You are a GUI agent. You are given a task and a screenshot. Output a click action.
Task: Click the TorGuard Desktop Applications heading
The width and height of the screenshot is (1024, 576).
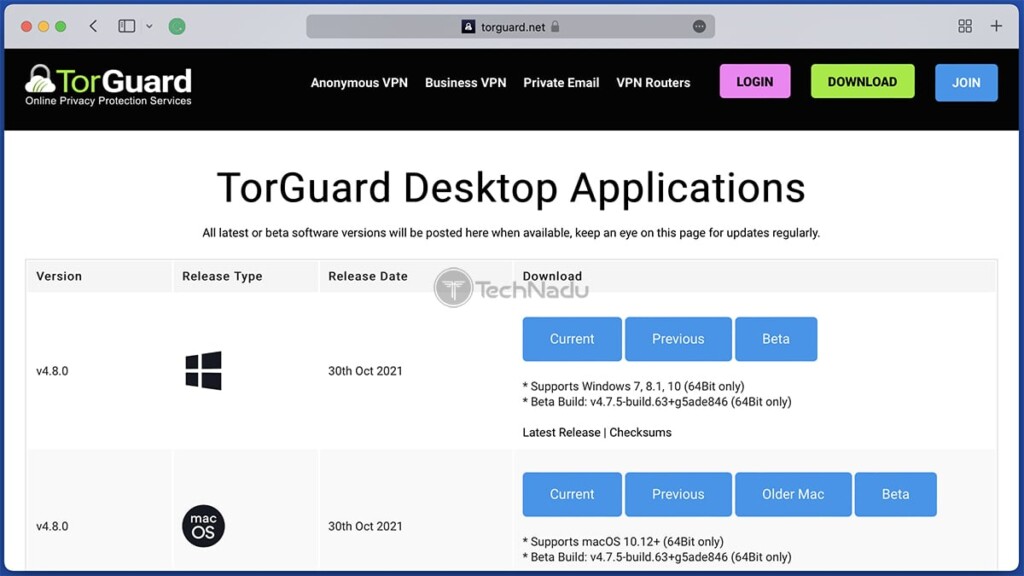[x=511, y=188]
